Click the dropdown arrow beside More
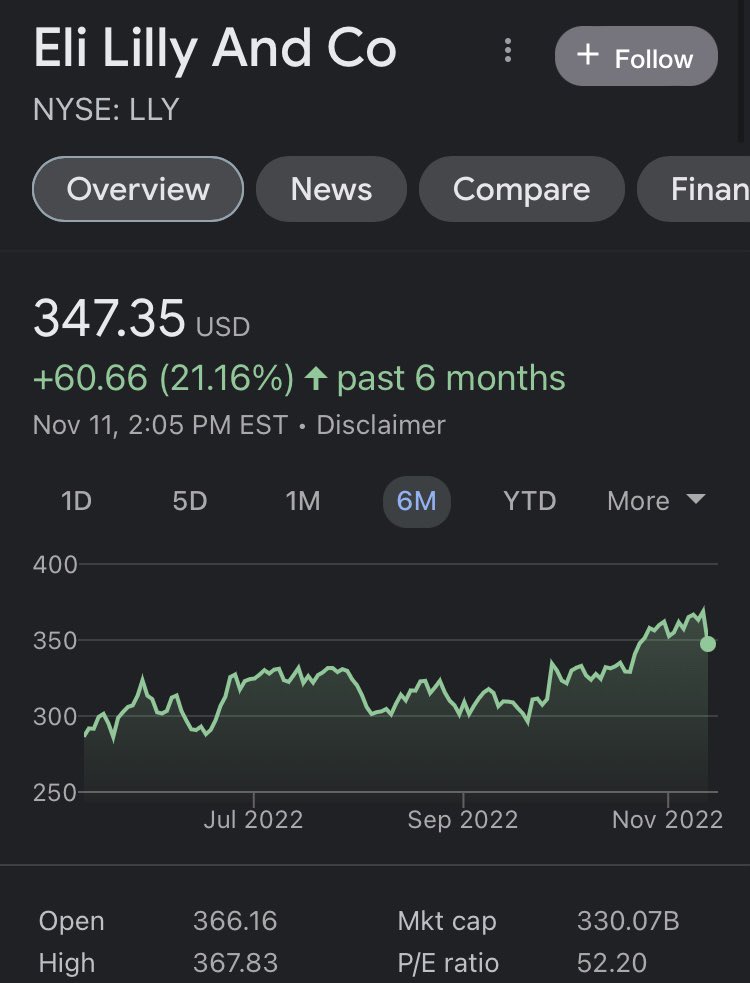The image size is (750, 983). coord(696,499)
